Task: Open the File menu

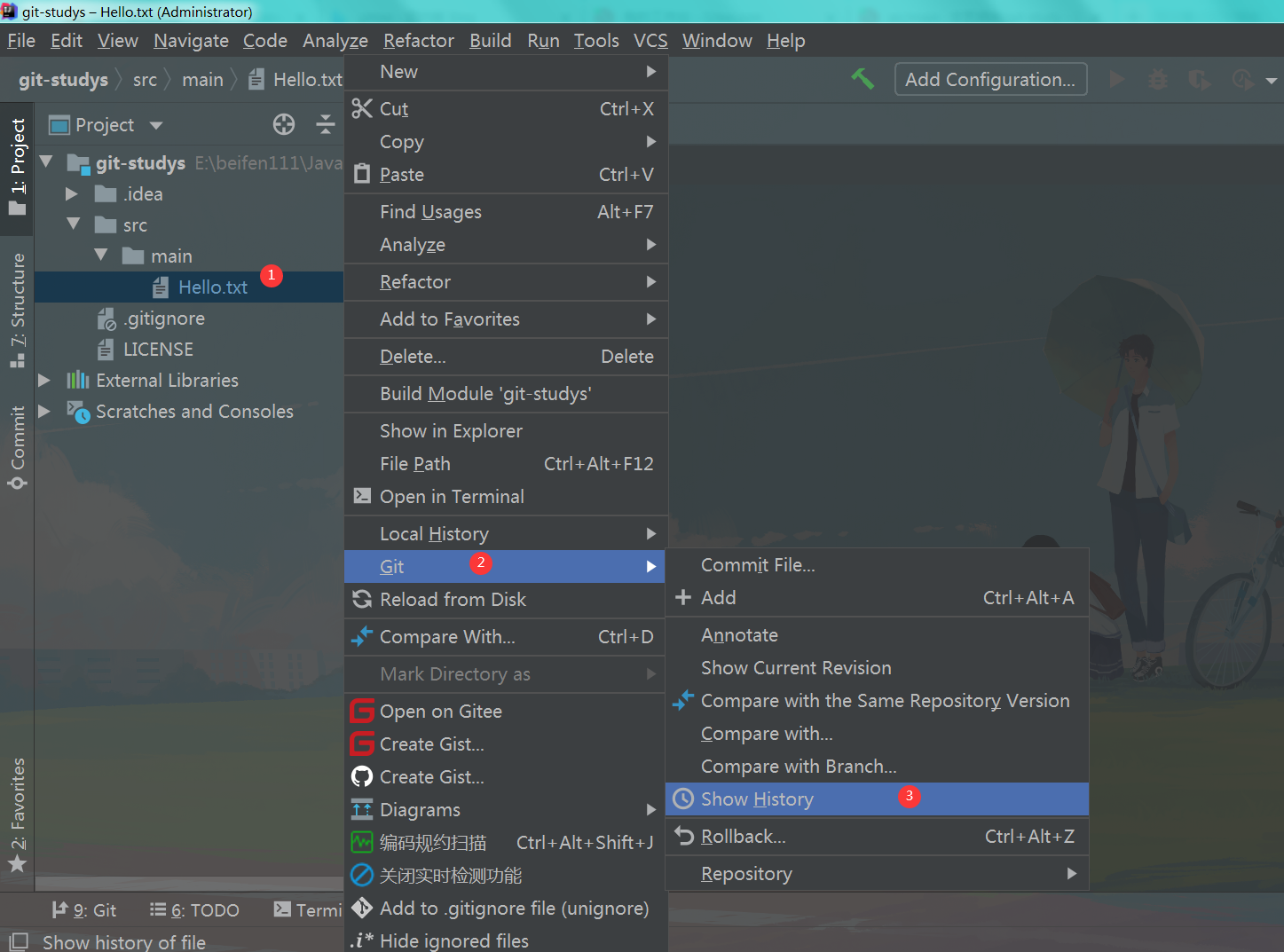Action: tap(21, 41)
